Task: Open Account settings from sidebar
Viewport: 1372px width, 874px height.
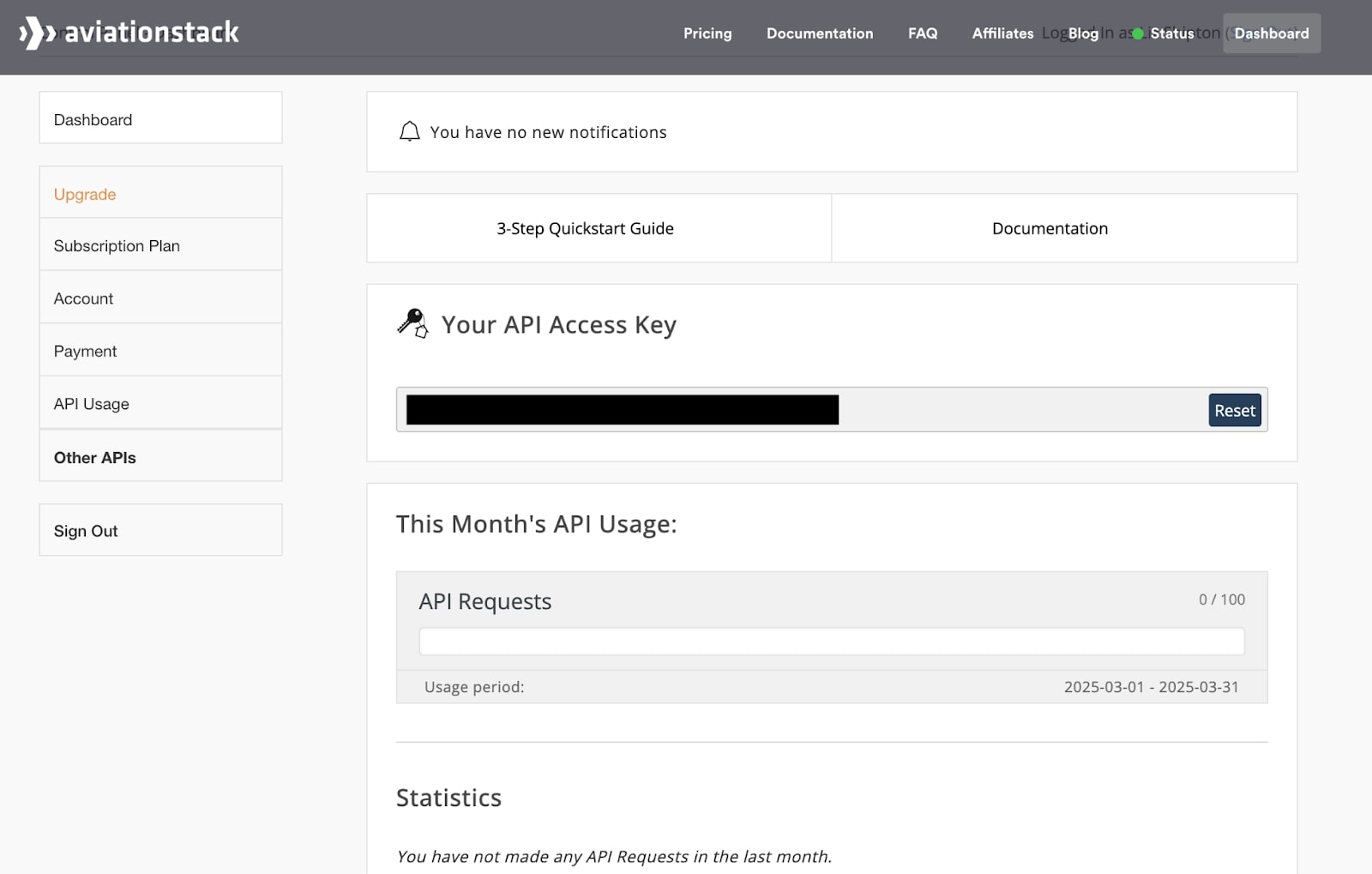Action: tap(83, 298)
